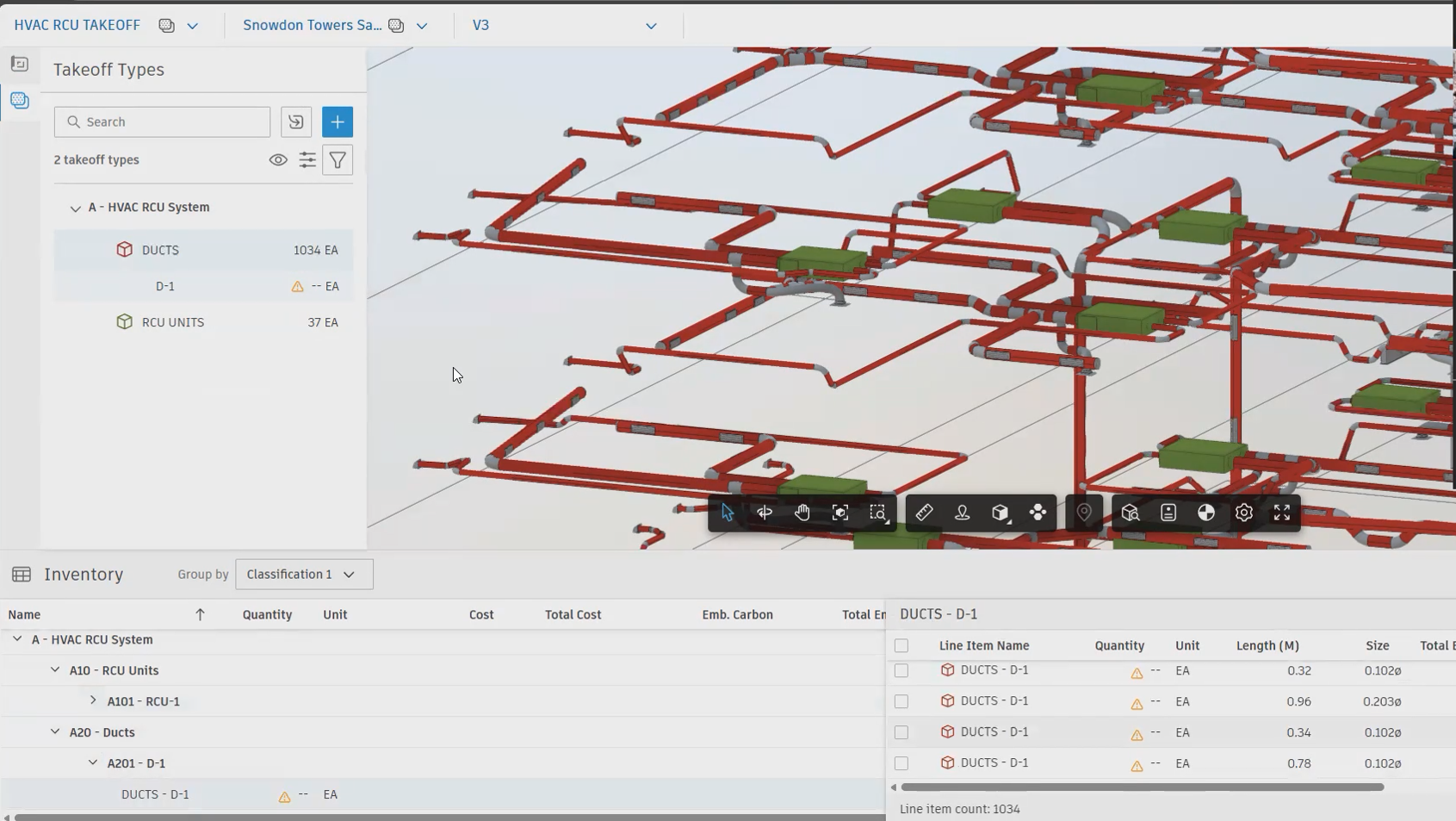Open the viewer settings gear

click(x=1243, y=512)
